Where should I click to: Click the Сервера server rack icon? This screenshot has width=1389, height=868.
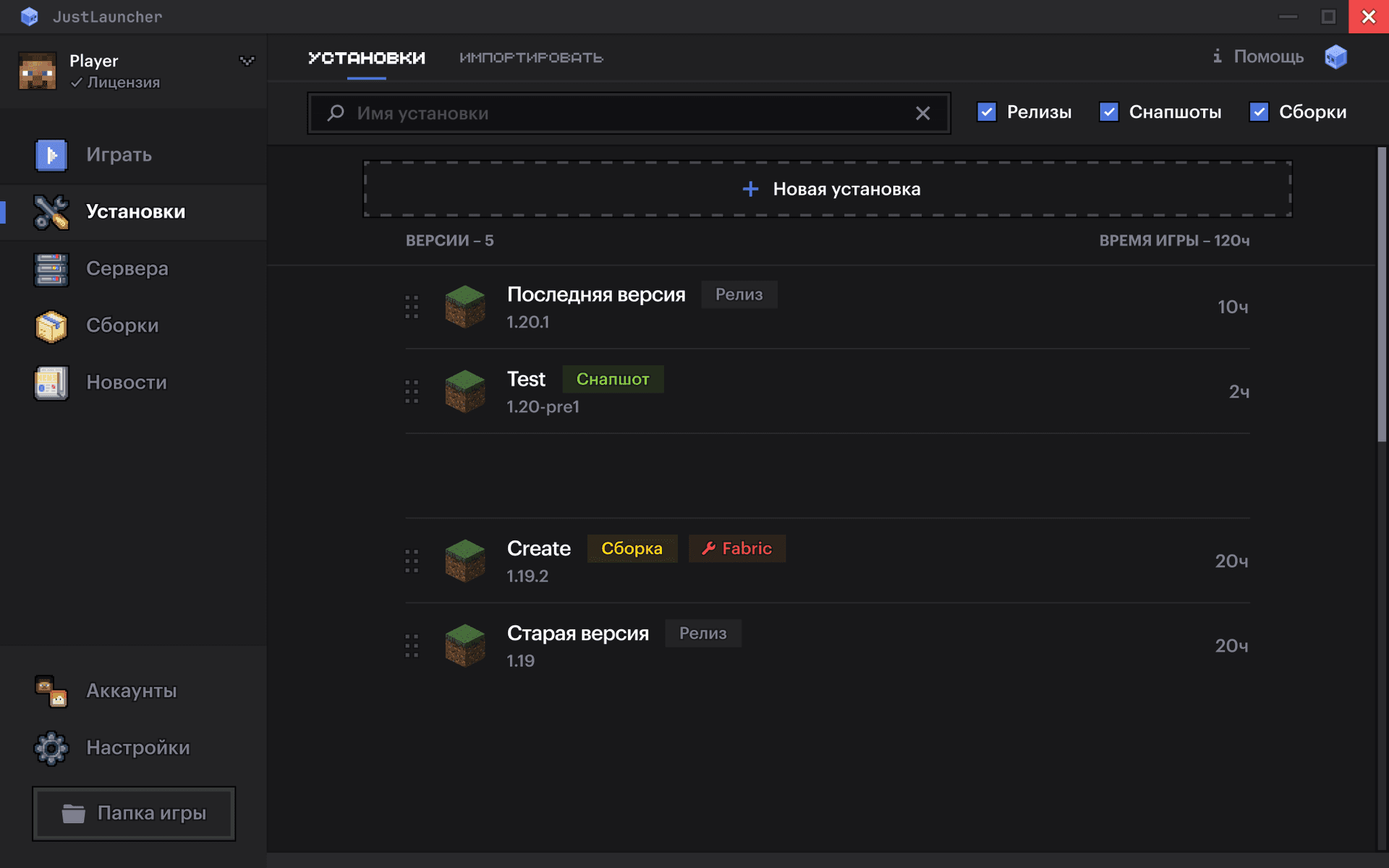[51, 268]
